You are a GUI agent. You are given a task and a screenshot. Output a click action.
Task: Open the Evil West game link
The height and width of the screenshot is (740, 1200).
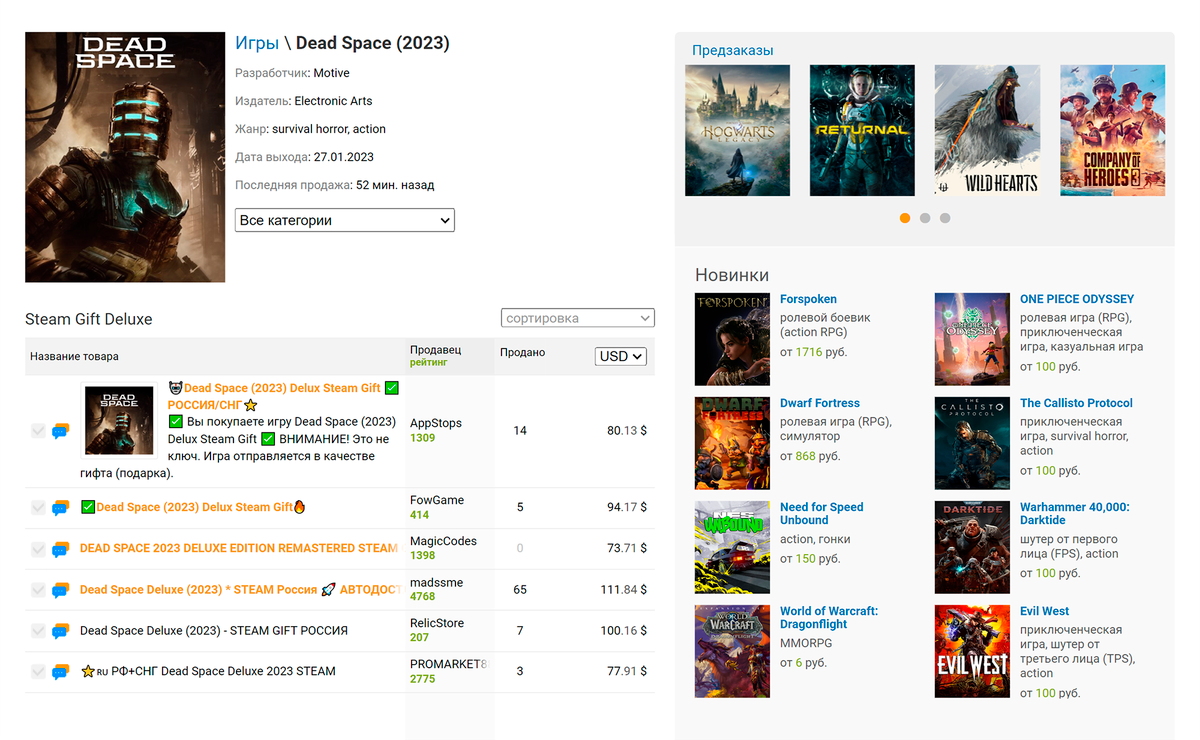[x=1045, y=611]
